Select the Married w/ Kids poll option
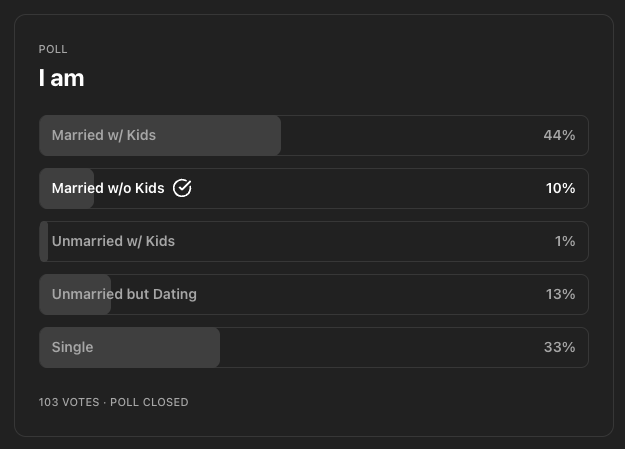The height and width of the screenshot is (449, 625). coord(314,136)
